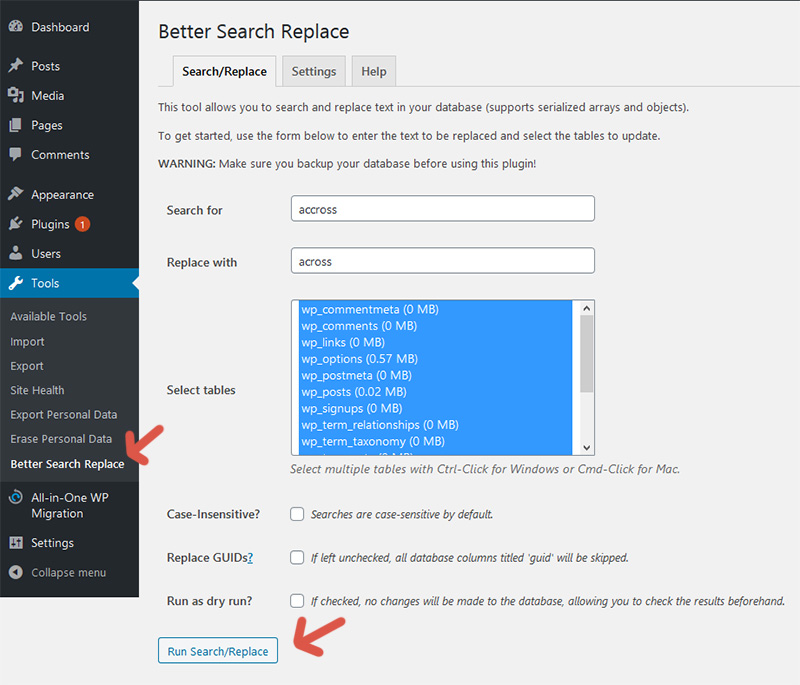Switch to the Search/Replace tab
This screenshot has width=800, height=685.
[x=224, y=71]
